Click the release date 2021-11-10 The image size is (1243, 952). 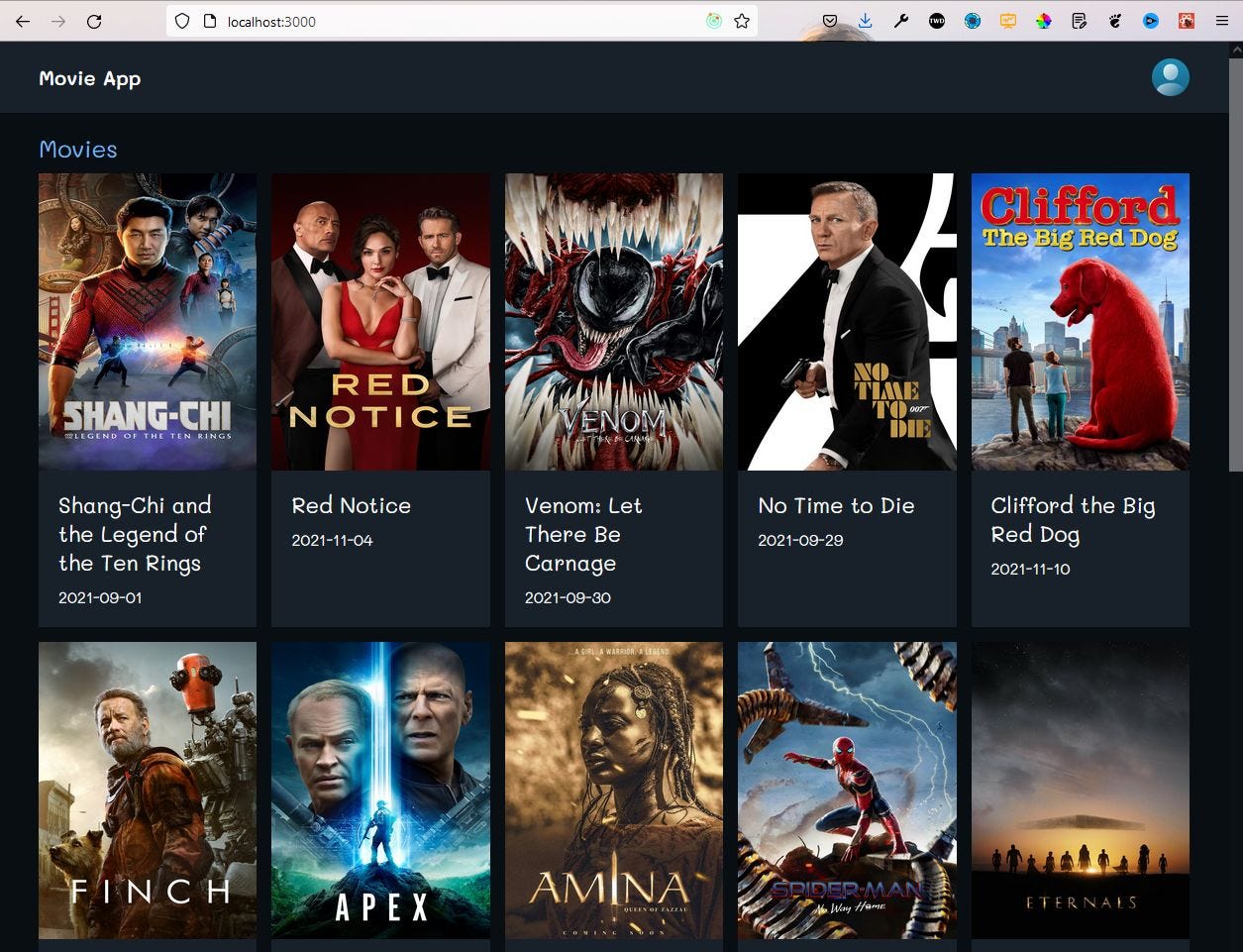[1030, 569]
